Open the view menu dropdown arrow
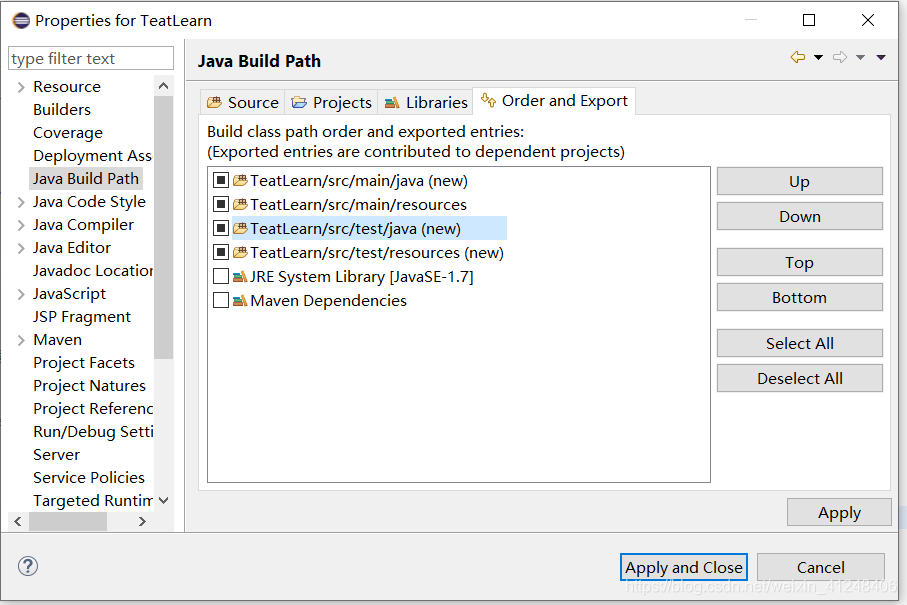This screenshot has height=605, width=907. (x=881, y=58)
